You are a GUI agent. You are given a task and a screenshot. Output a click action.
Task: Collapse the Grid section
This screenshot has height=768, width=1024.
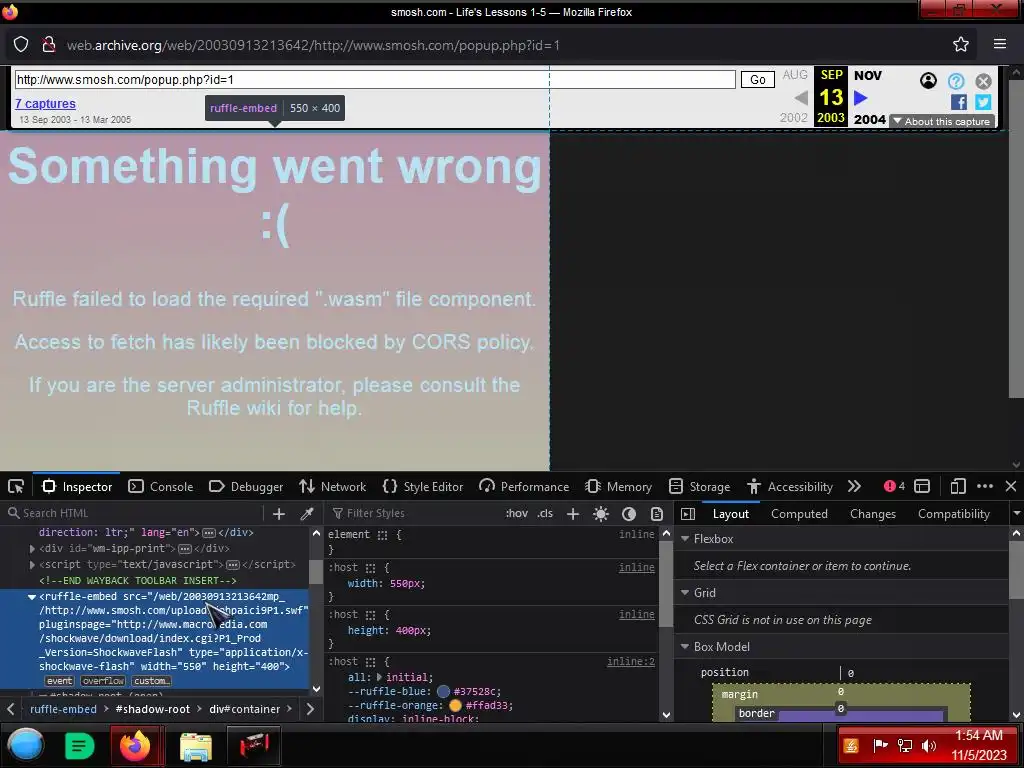pyautogui.click(x=685, y=593)
